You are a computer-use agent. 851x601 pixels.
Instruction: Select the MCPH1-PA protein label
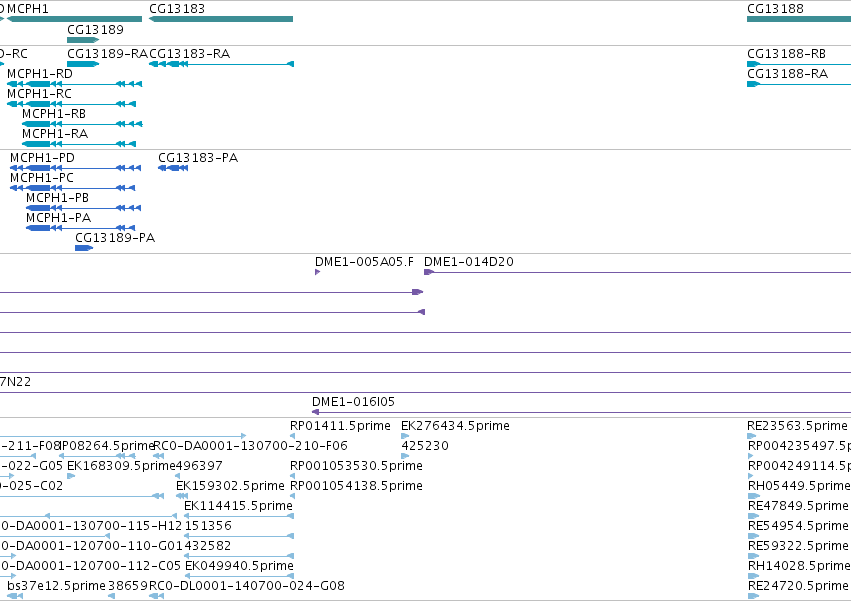(x=59, y=218)
